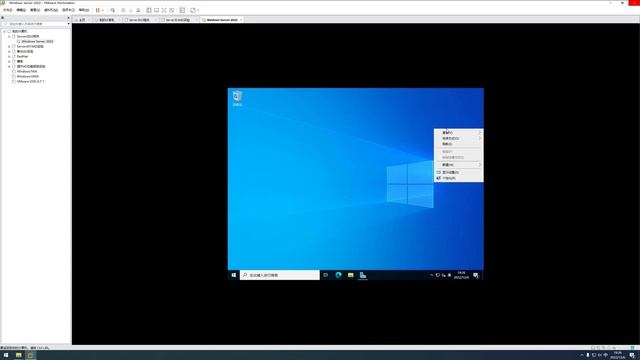Toggle the library sidebar view icon
Screen dimensions: 640x360
point(149,10)
